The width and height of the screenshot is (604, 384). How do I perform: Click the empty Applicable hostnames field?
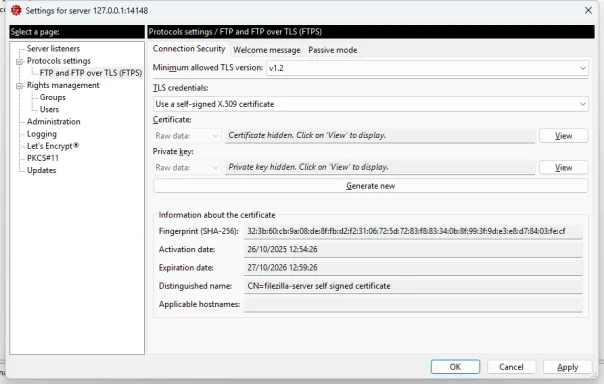click(x=413, y=304)
